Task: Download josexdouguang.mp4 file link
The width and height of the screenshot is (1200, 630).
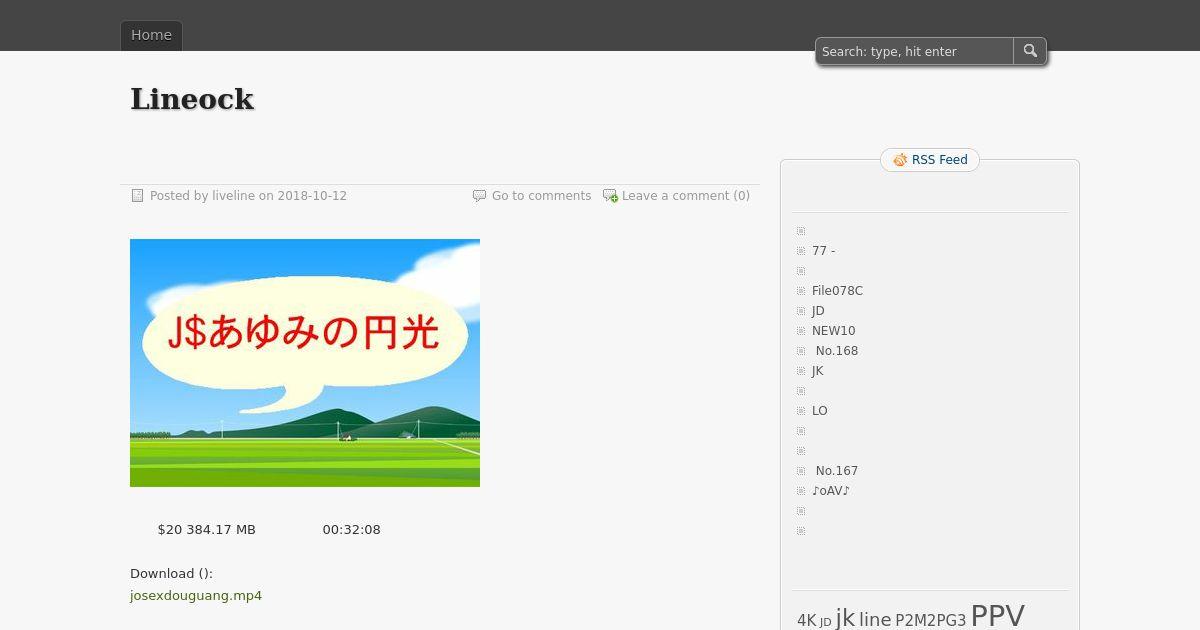Action: (196, 596)
